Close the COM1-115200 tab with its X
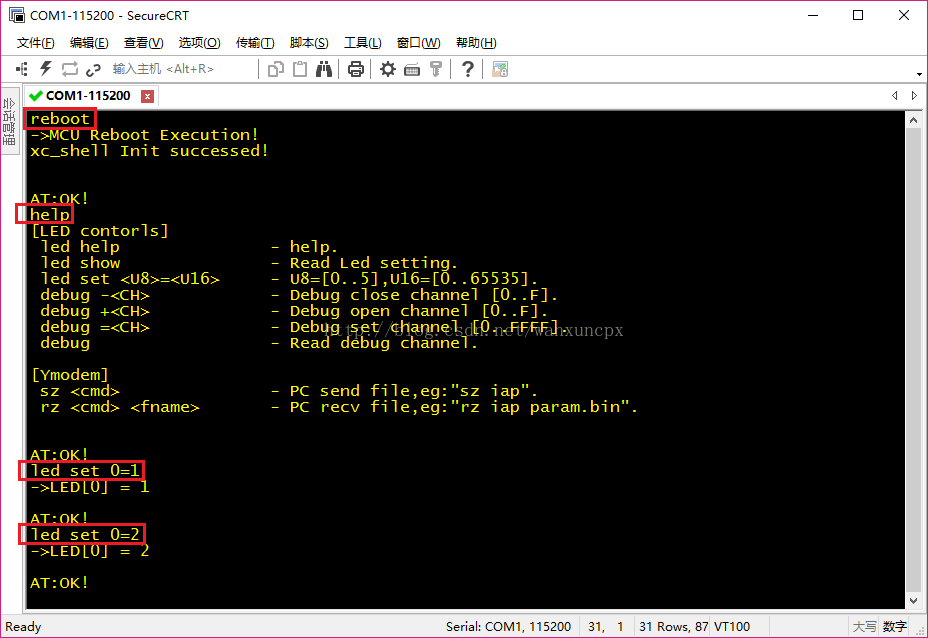Screen dimensions: 928x638 (x=146, y=95)
